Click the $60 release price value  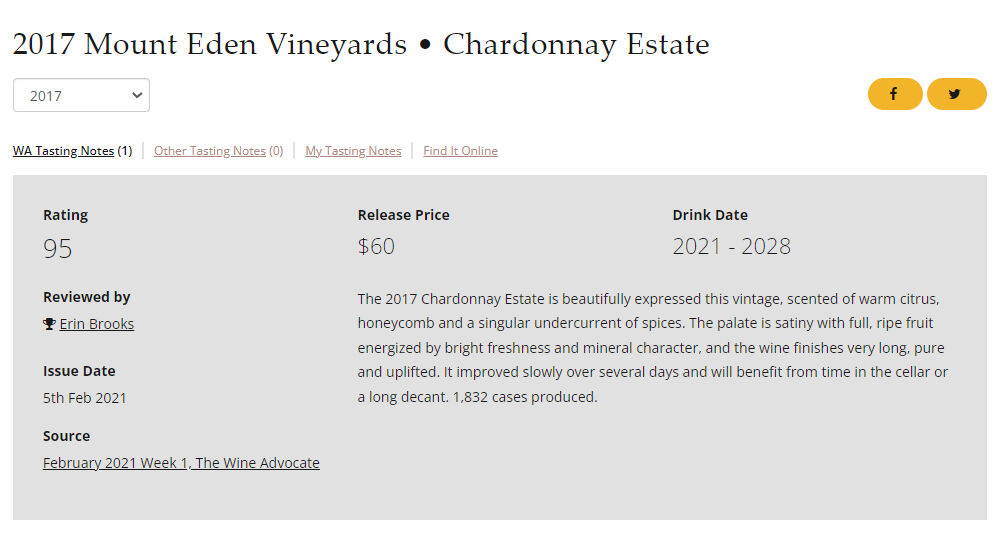tap(376, 246)
